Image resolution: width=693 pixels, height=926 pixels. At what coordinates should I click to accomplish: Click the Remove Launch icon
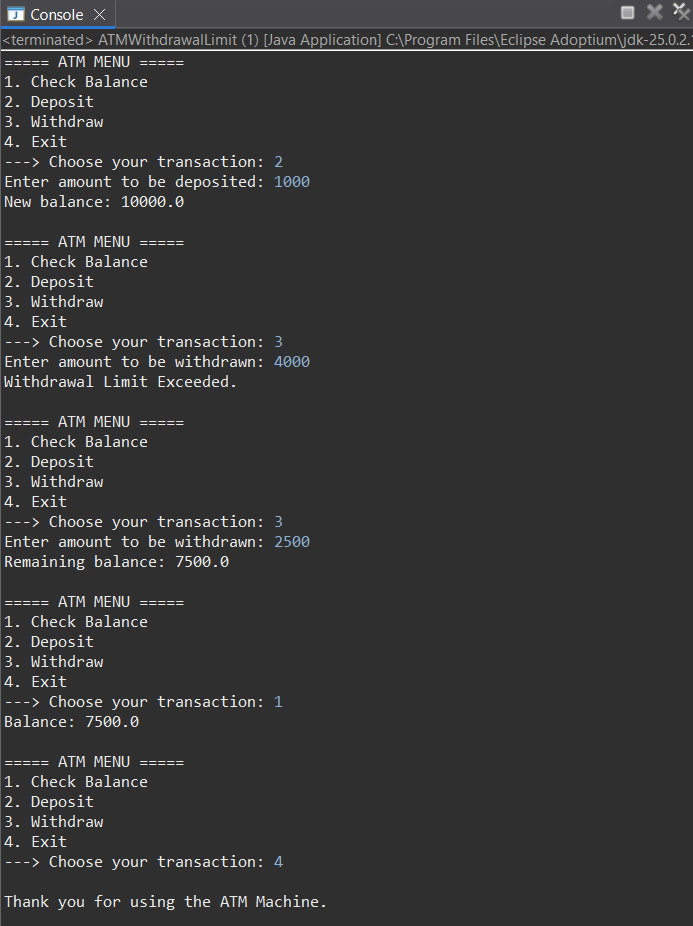[x=653, y=12]
